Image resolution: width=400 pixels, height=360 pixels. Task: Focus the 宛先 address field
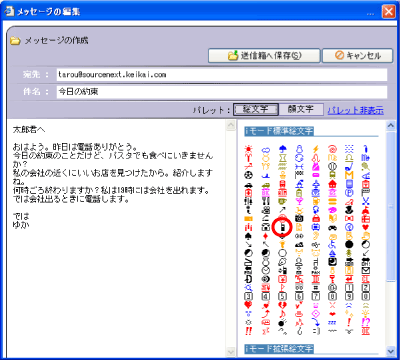tap(222, 75)
